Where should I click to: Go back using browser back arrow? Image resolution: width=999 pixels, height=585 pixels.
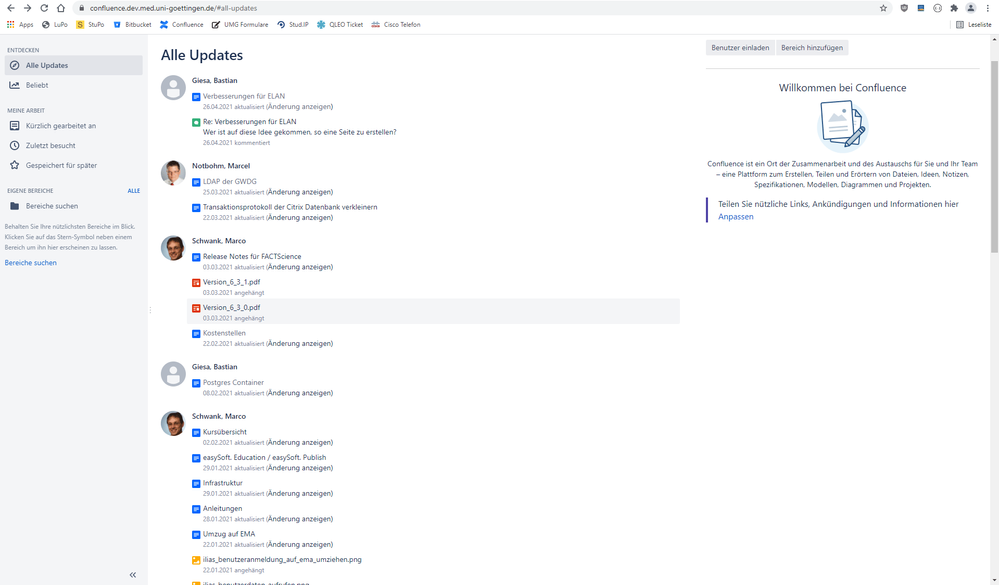click(x=10, y=8)
